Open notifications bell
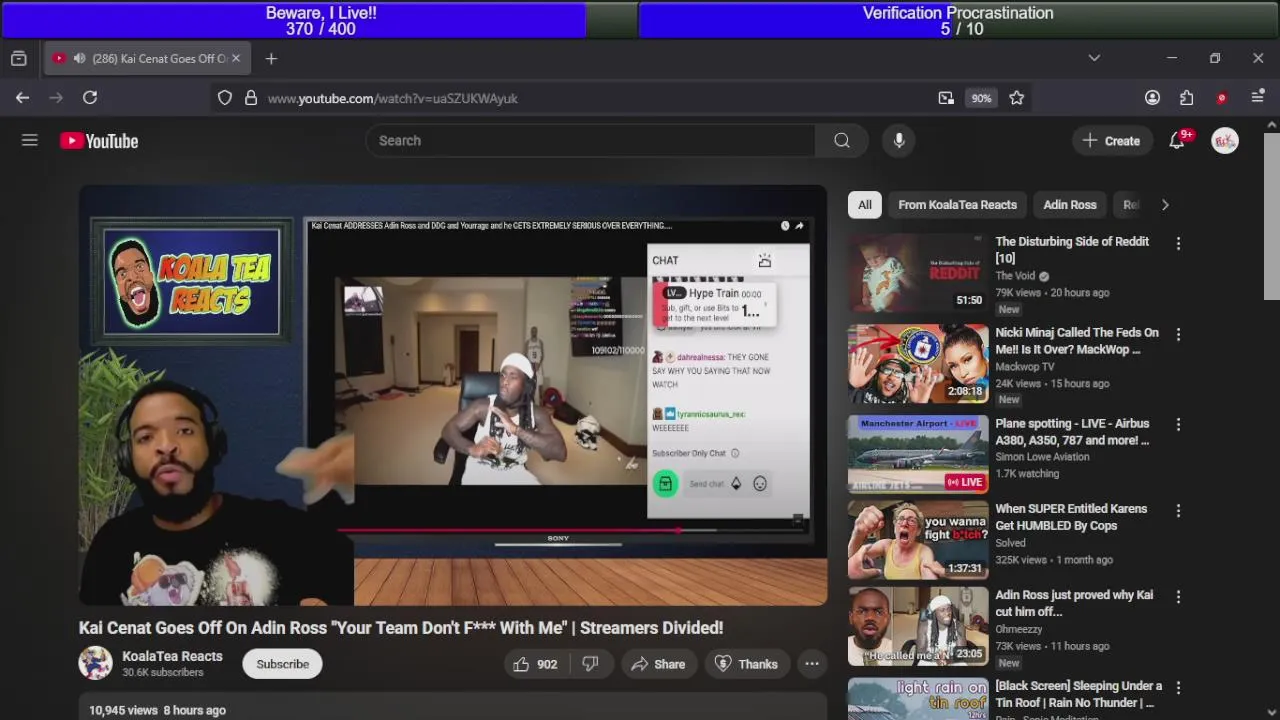 click(1177, 141)
